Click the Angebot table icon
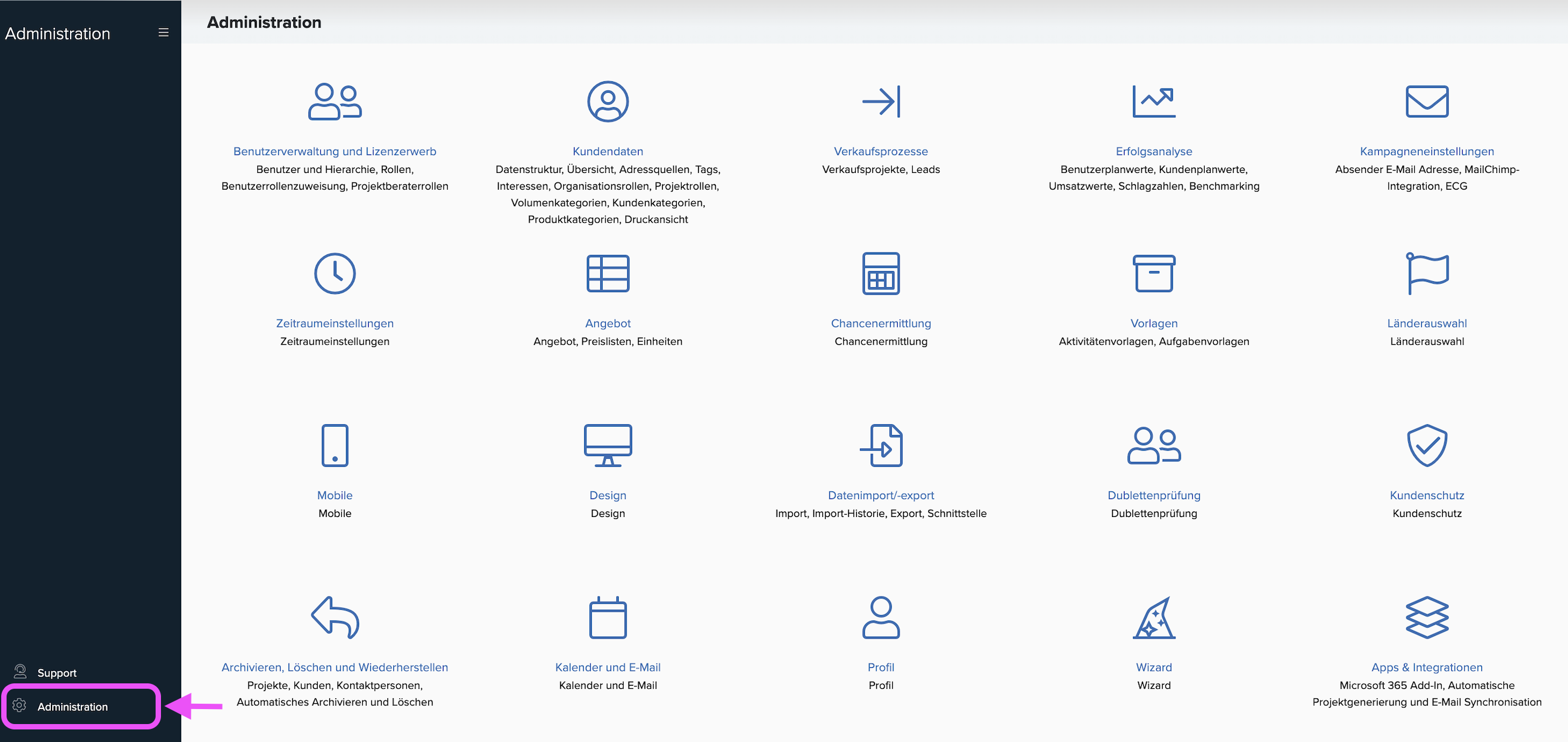 (x=607, y=273)
